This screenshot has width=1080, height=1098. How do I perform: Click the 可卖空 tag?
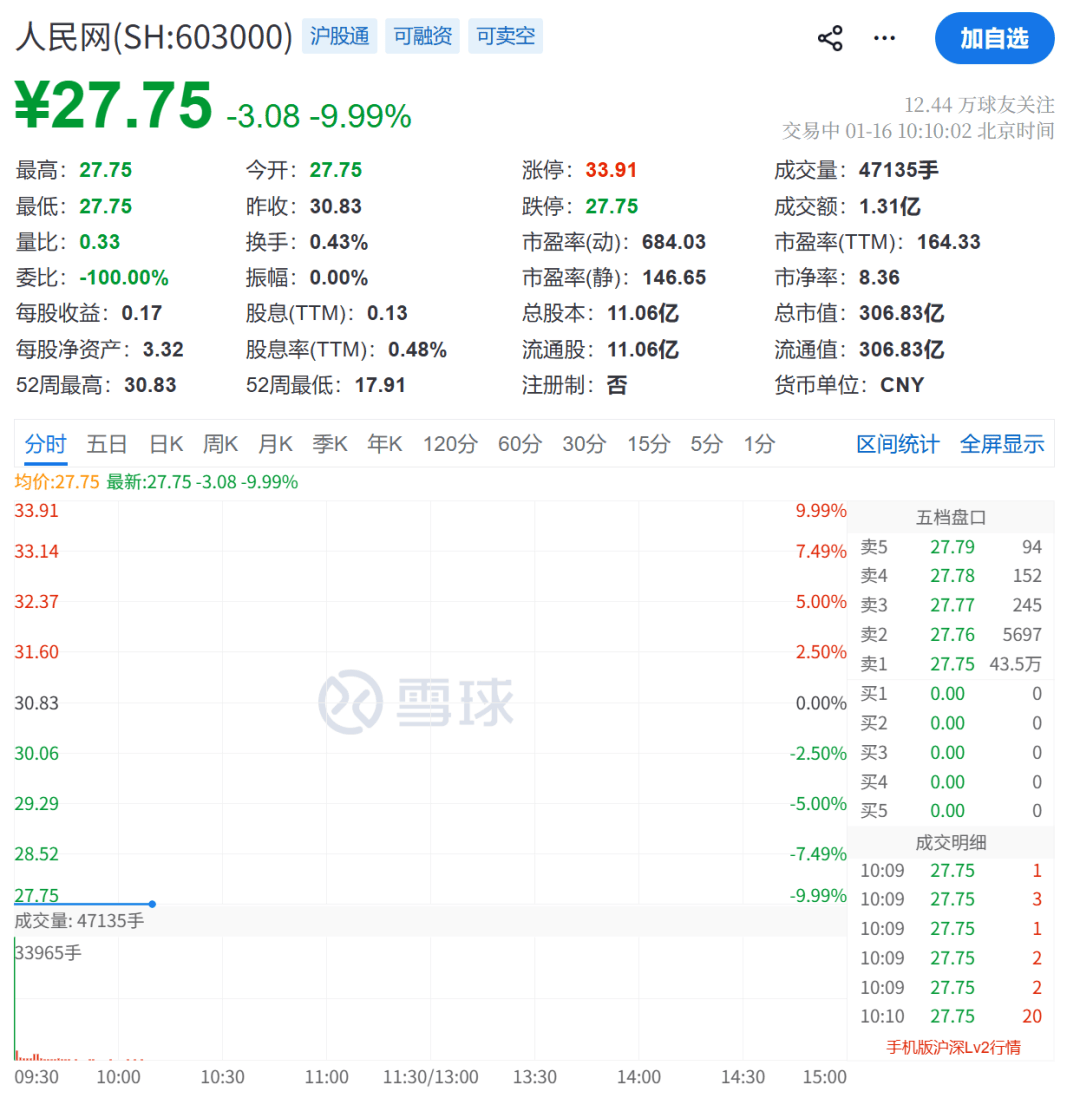(x=505, y=38)
